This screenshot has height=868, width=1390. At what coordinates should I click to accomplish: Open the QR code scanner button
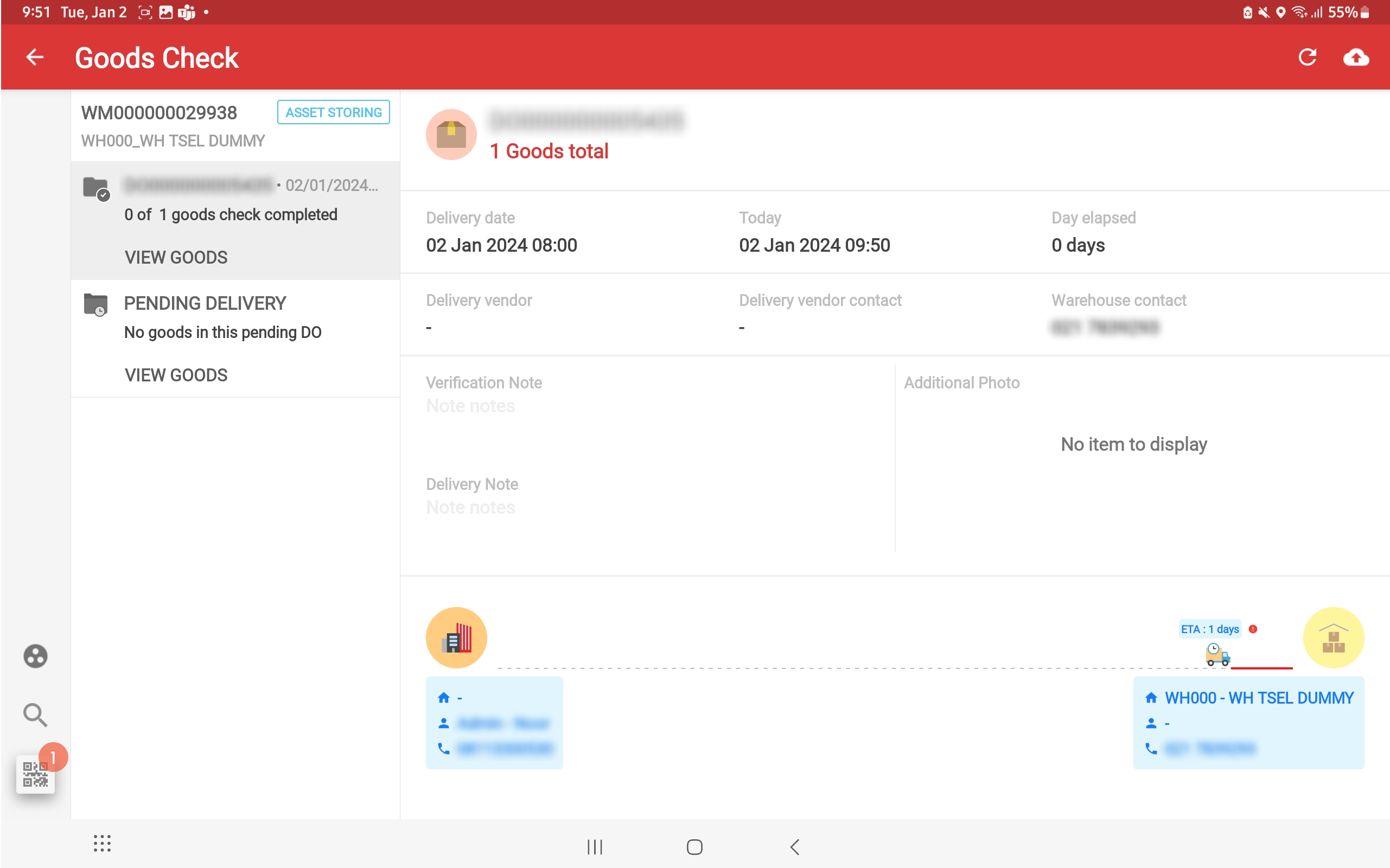(x=35, y=774)
